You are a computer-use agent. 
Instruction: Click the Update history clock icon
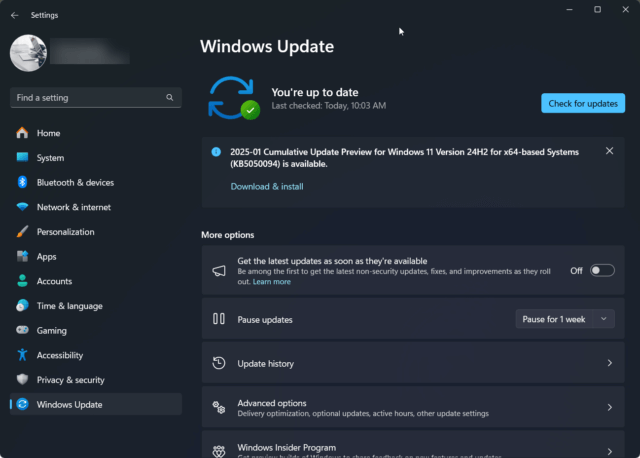tap(219, 363)
